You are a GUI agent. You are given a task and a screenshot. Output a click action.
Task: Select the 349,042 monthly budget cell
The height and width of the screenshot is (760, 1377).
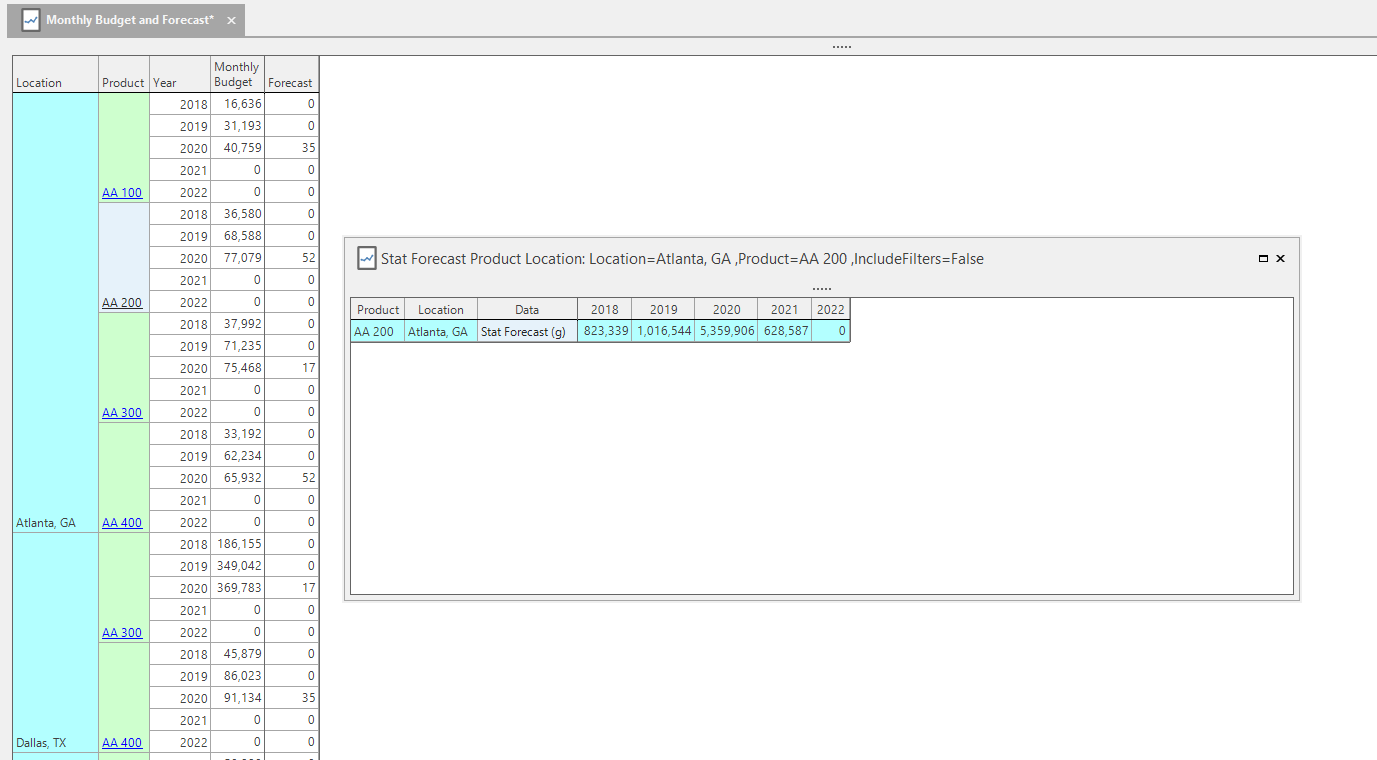click(x=237, y=566)
